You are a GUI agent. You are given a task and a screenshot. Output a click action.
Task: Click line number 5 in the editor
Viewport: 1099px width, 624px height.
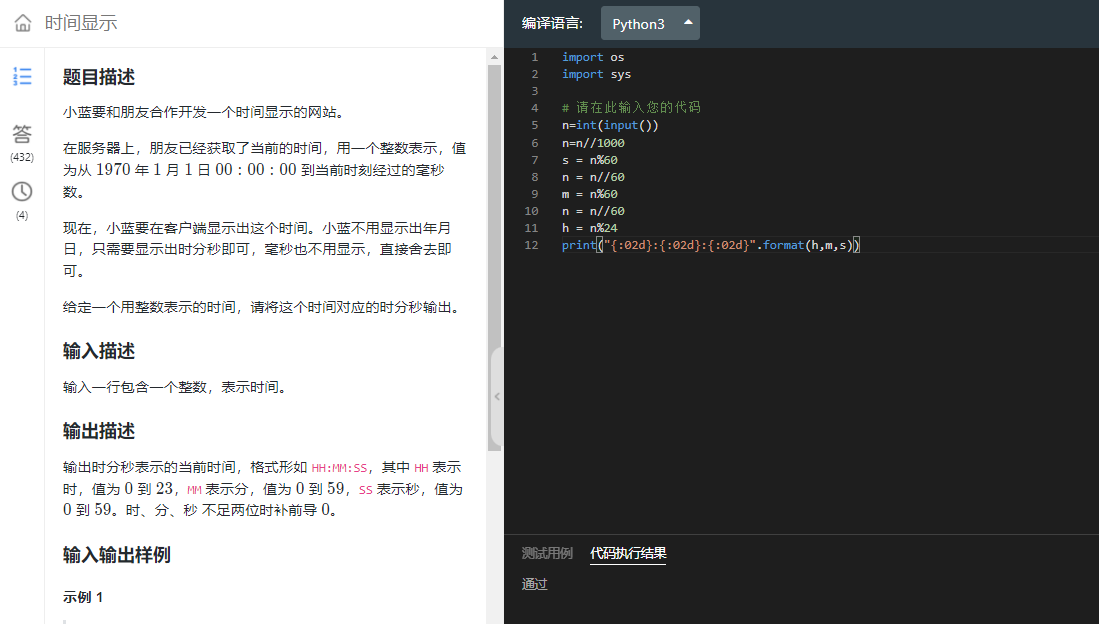(x=534, y=125)
